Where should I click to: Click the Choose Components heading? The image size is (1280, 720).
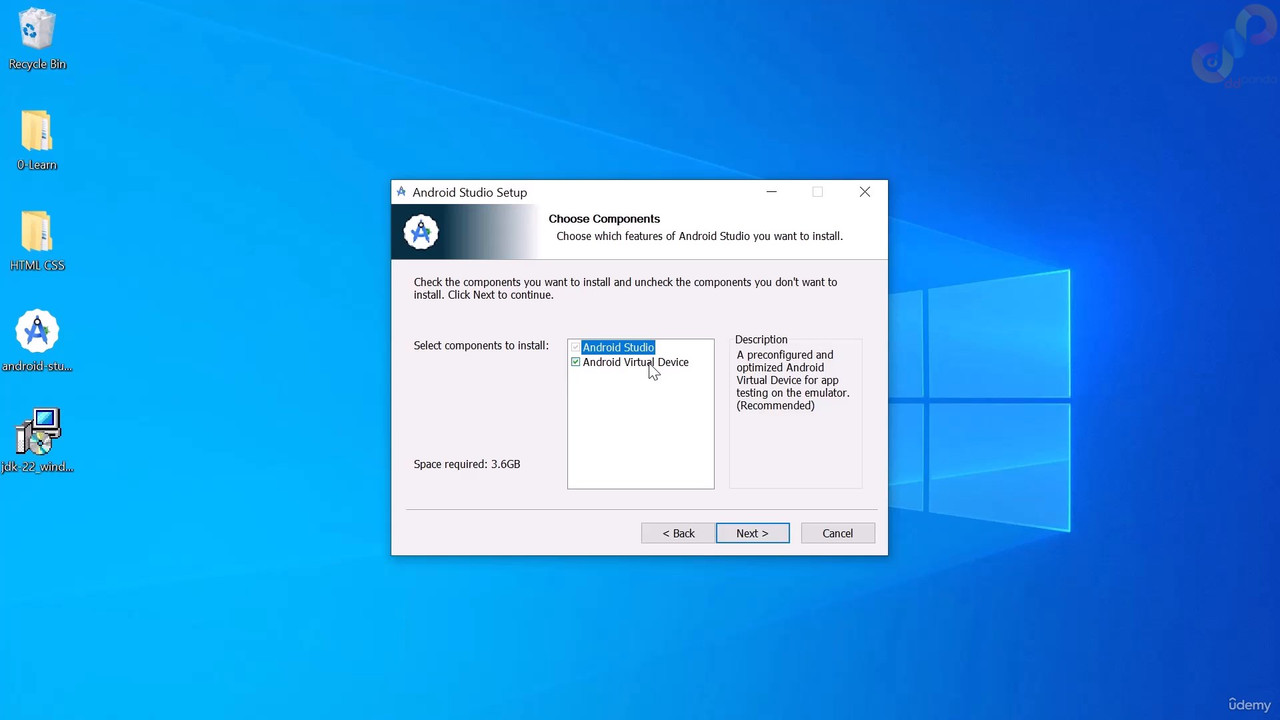pos(604,219)
